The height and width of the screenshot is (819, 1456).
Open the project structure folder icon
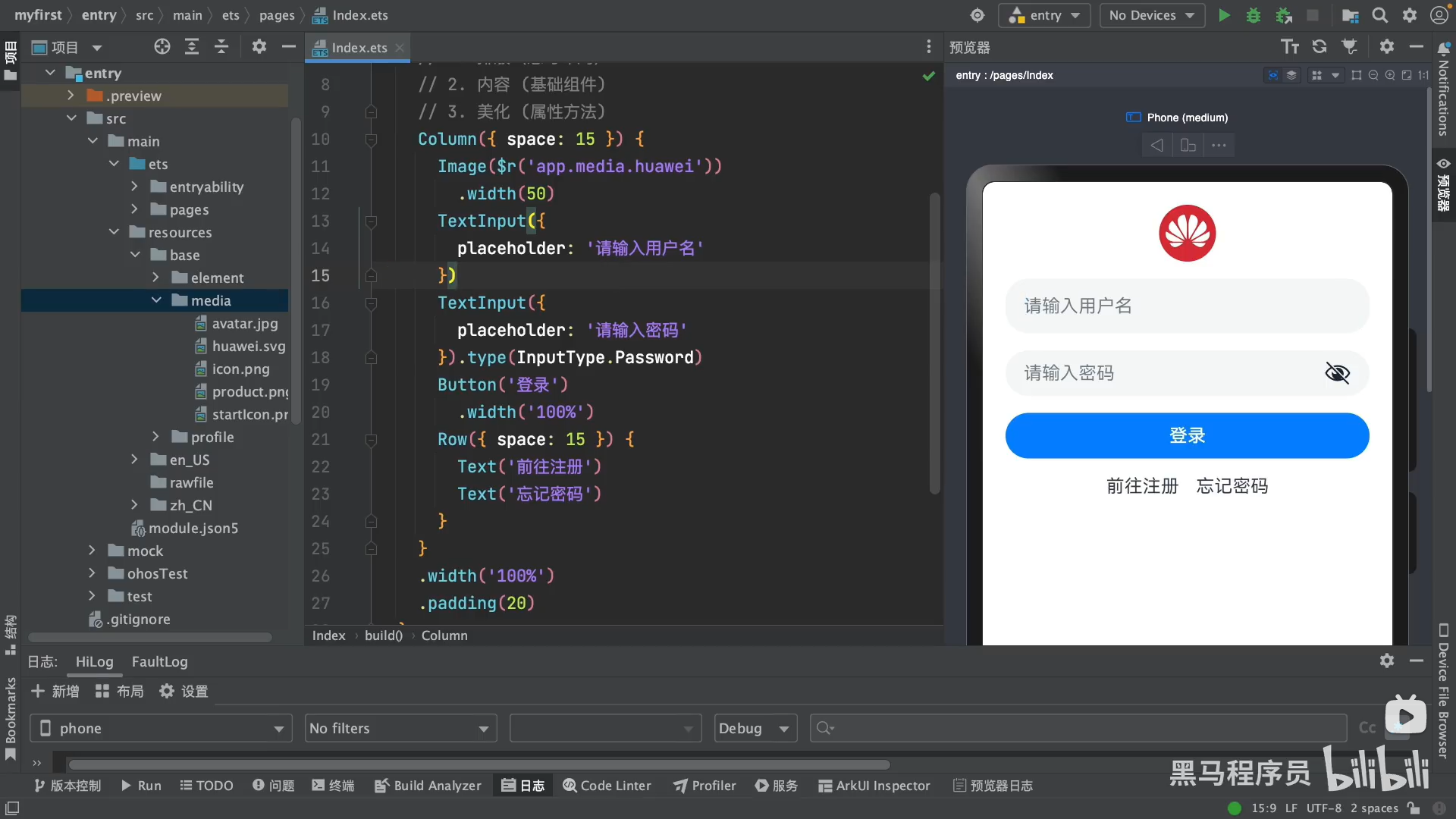[x=1350, y=15]
